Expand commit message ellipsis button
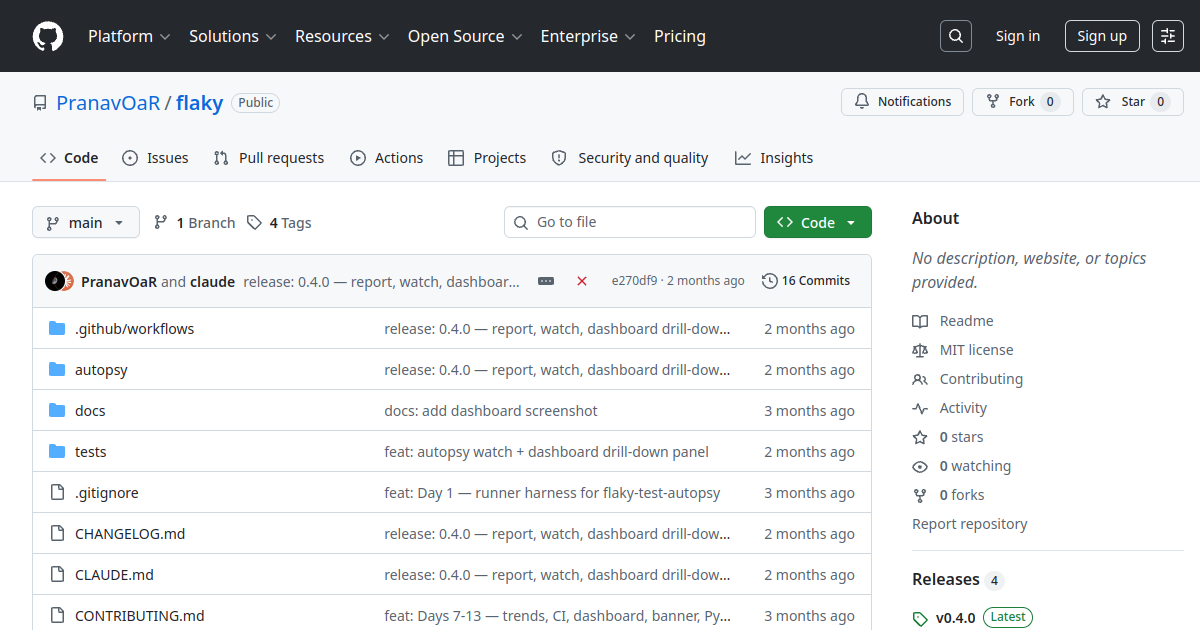The width and height of the screenshot is (1200, 630). click(x=546, y=281)
